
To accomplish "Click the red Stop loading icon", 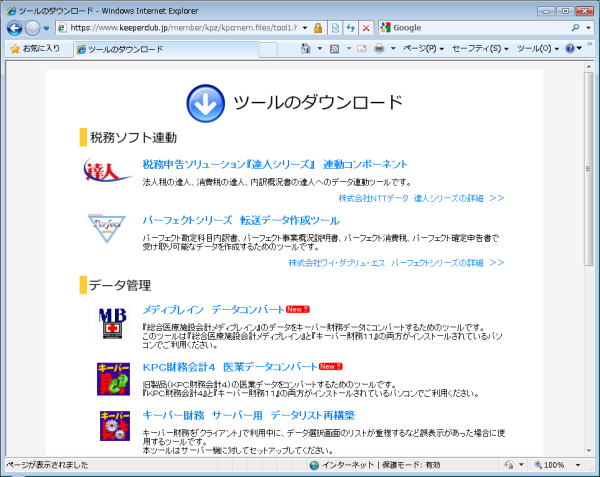I will coord(366,28).
